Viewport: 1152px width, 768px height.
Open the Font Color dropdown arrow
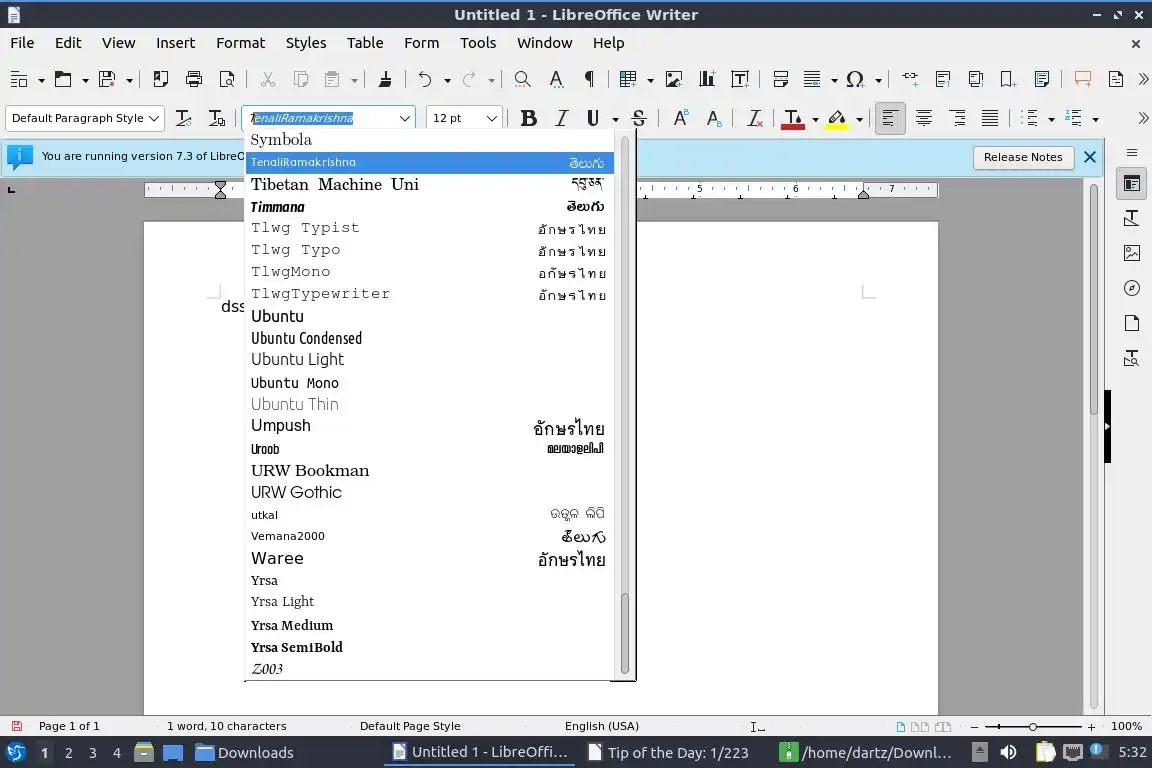[816, 119]
